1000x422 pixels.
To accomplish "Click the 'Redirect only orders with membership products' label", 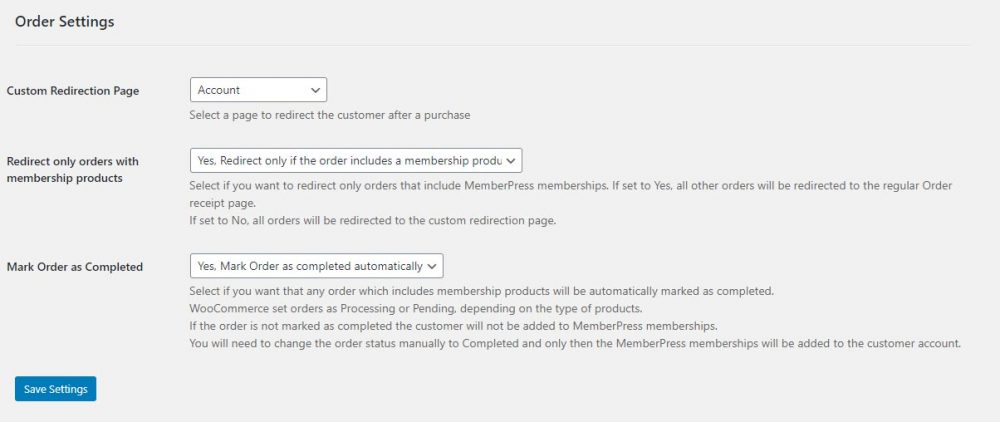I will [x=72, y=169].
